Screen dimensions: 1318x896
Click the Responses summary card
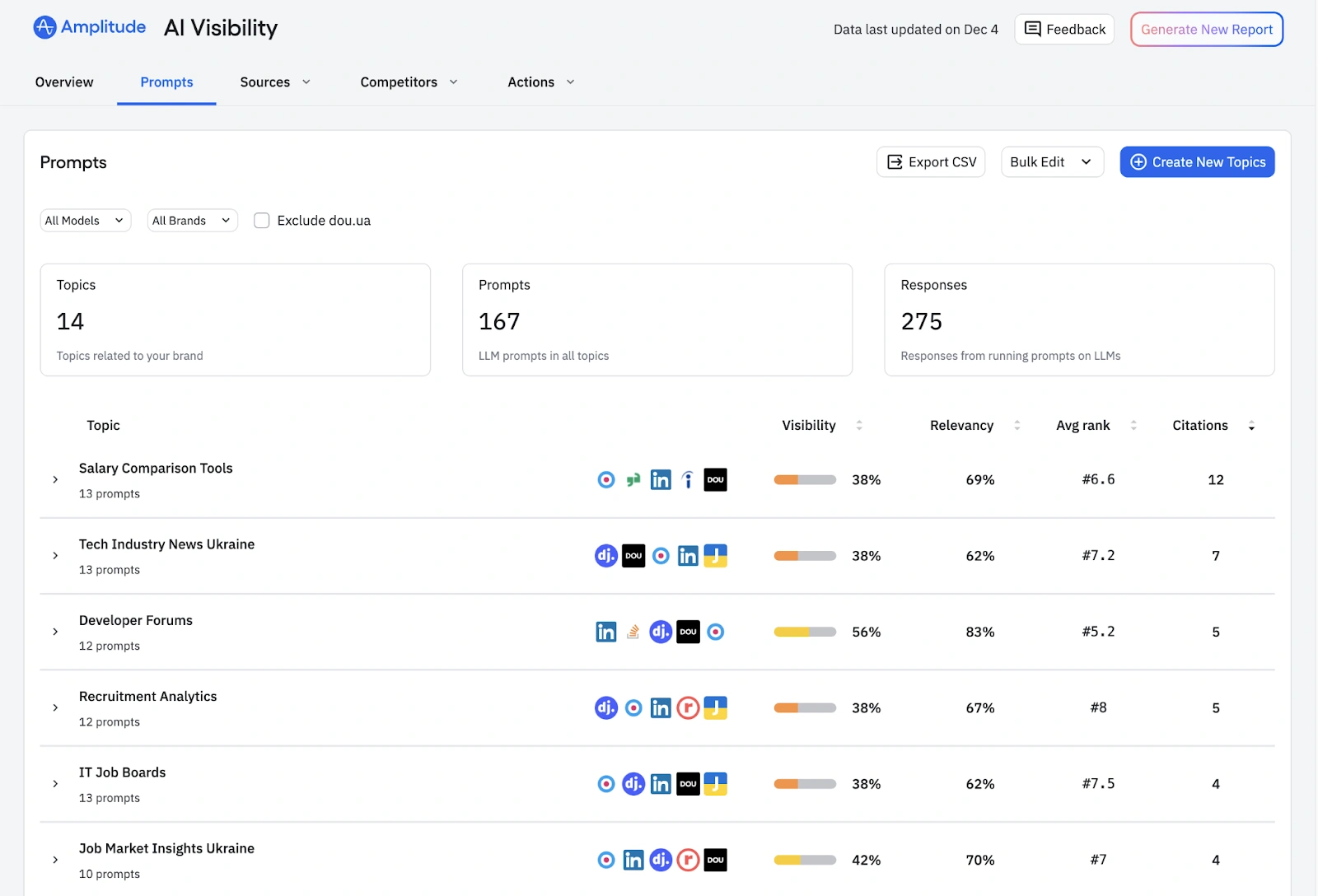[x=1078, y=320]
